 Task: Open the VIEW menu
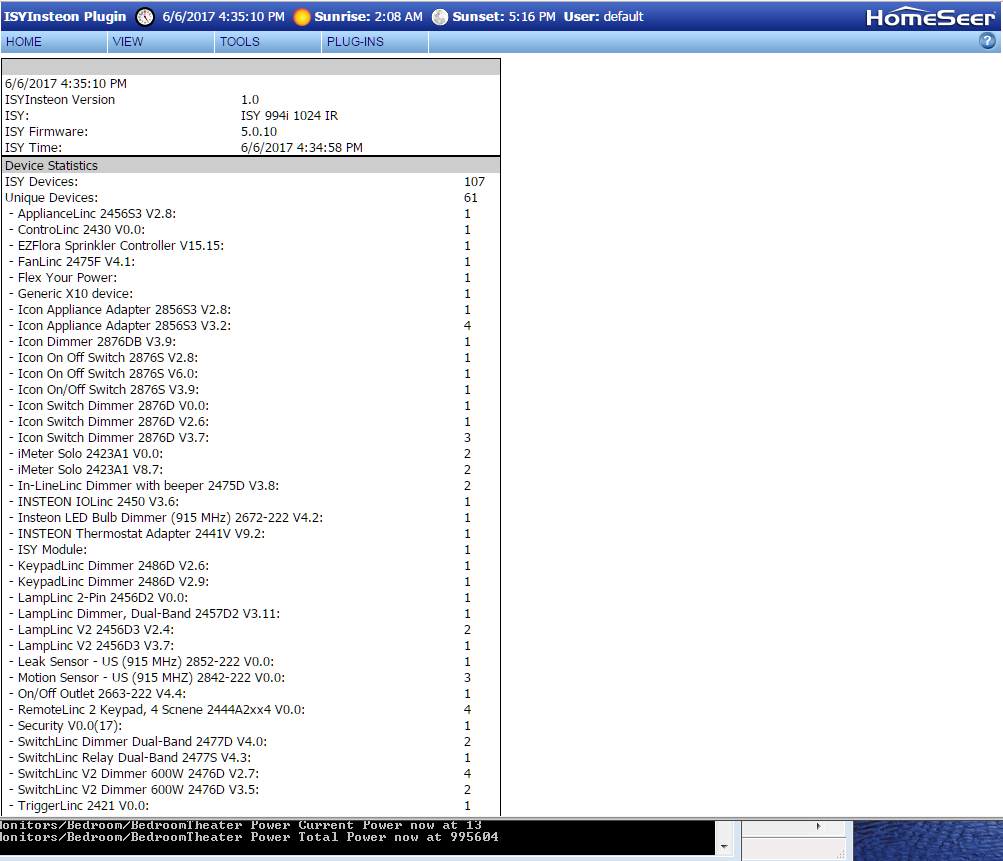[x=161, y=42]
